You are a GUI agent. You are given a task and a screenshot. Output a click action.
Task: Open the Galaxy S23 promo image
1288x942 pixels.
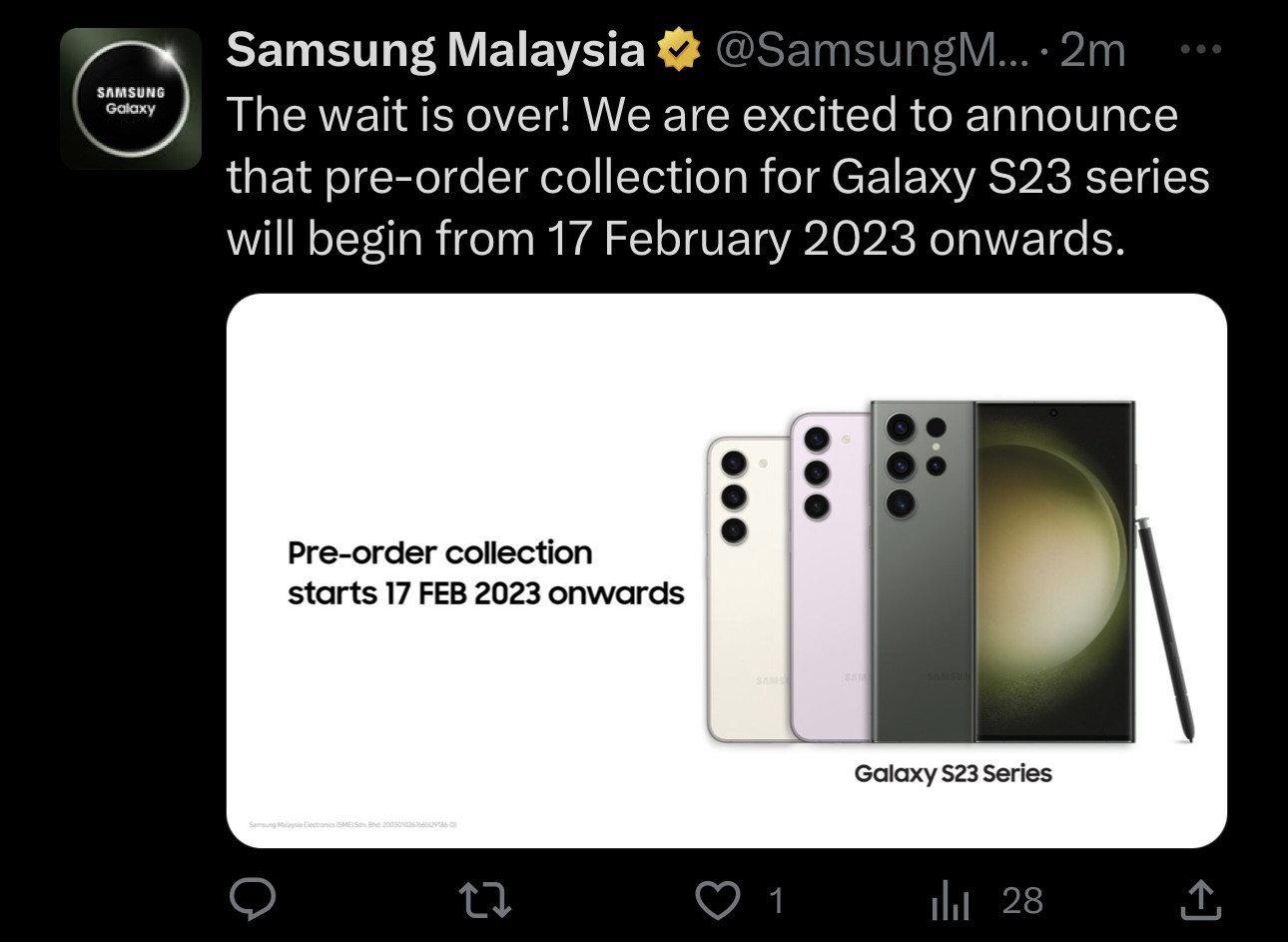pos(727,570)
